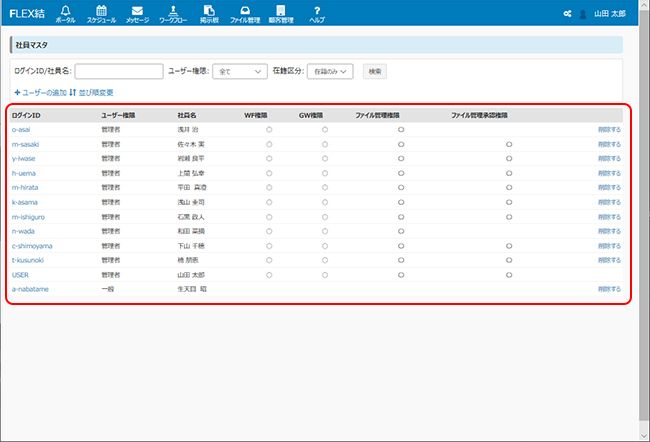The width and height of the screenshot is (650, 442).
Task: Click the GW permission circle for k-asama
Action: tap(325, 202)
